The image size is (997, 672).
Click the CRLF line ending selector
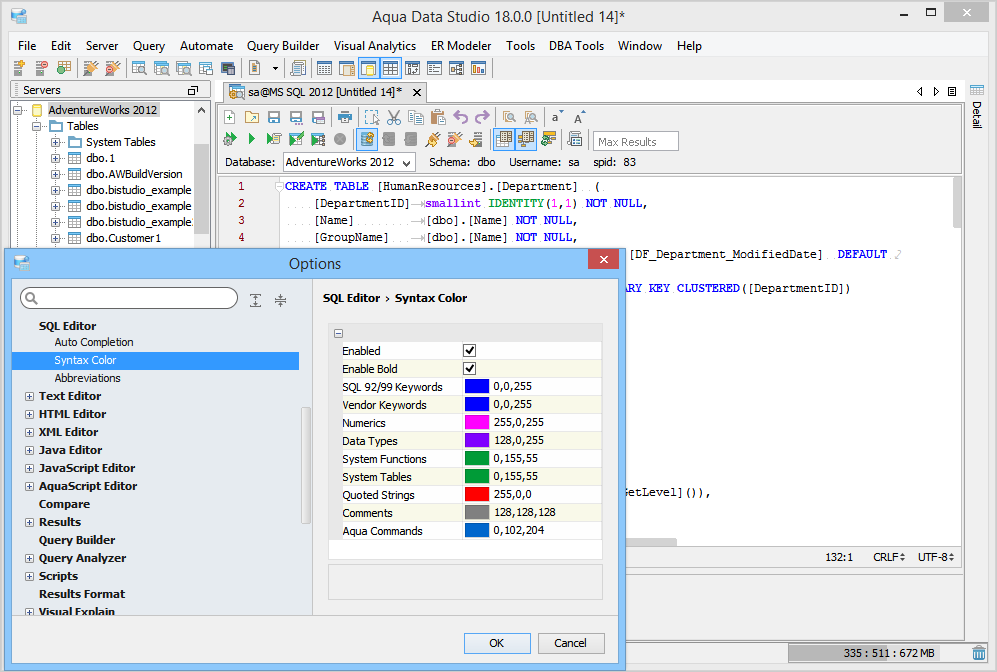[889, 557]
